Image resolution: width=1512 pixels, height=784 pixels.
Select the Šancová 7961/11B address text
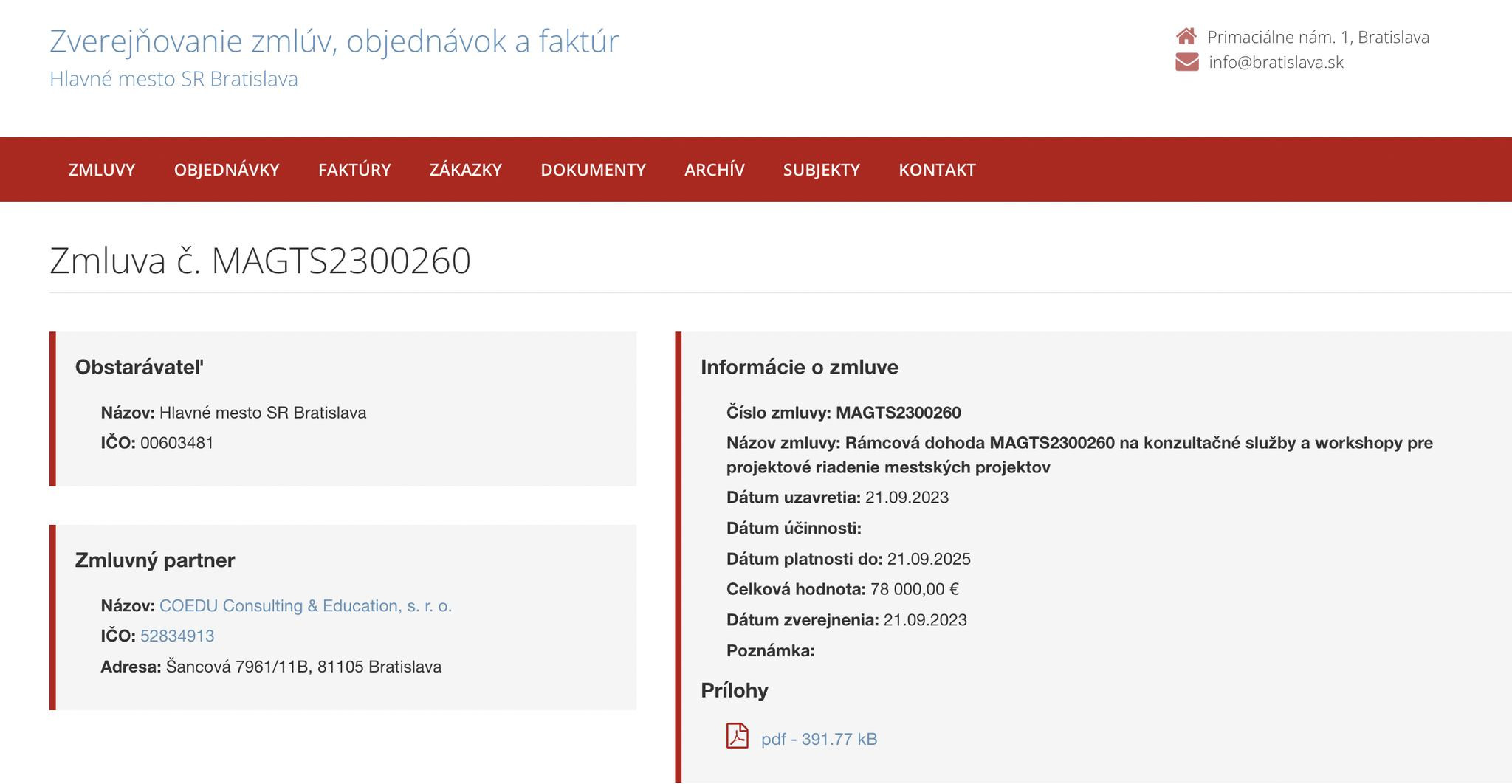(303, 667)
